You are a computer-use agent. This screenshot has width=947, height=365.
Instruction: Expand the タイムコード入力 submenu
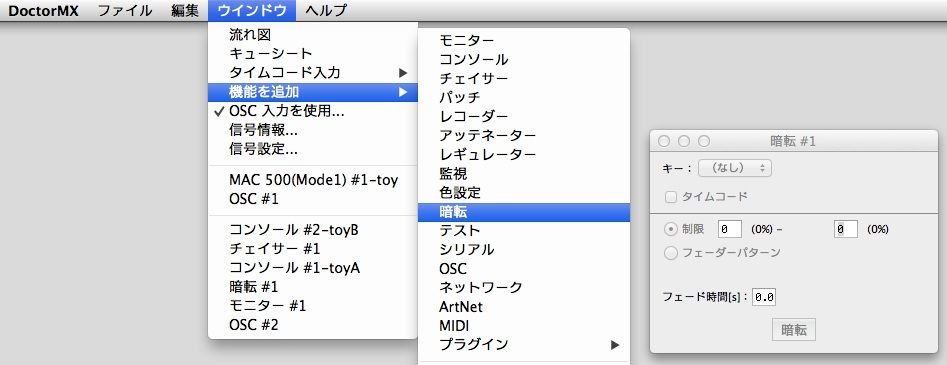coord(313,73)
